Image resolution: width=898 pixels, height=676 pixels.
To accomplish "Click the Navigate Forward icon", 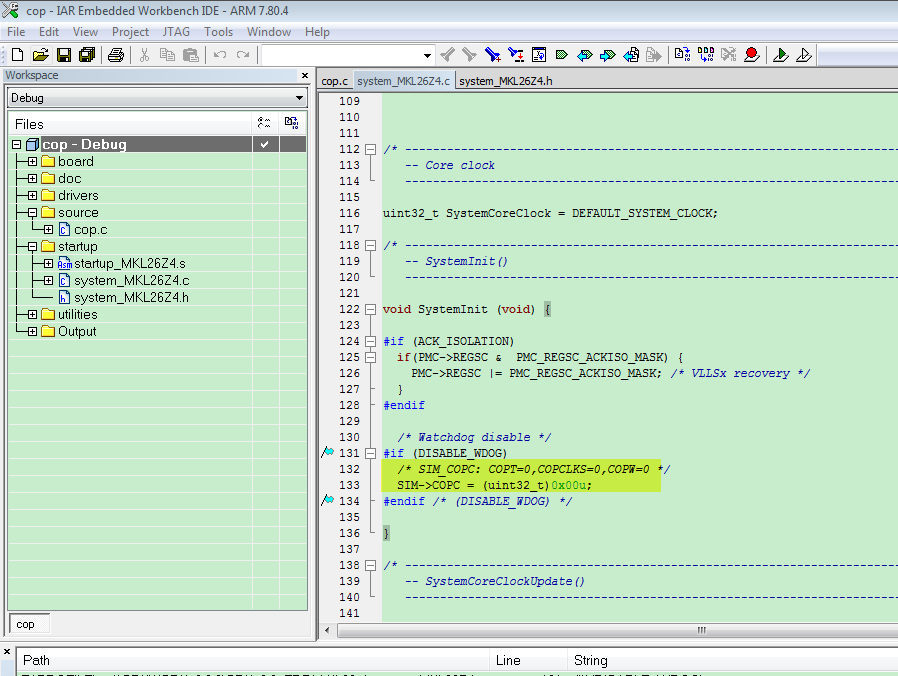I will [x=653, y=55].
